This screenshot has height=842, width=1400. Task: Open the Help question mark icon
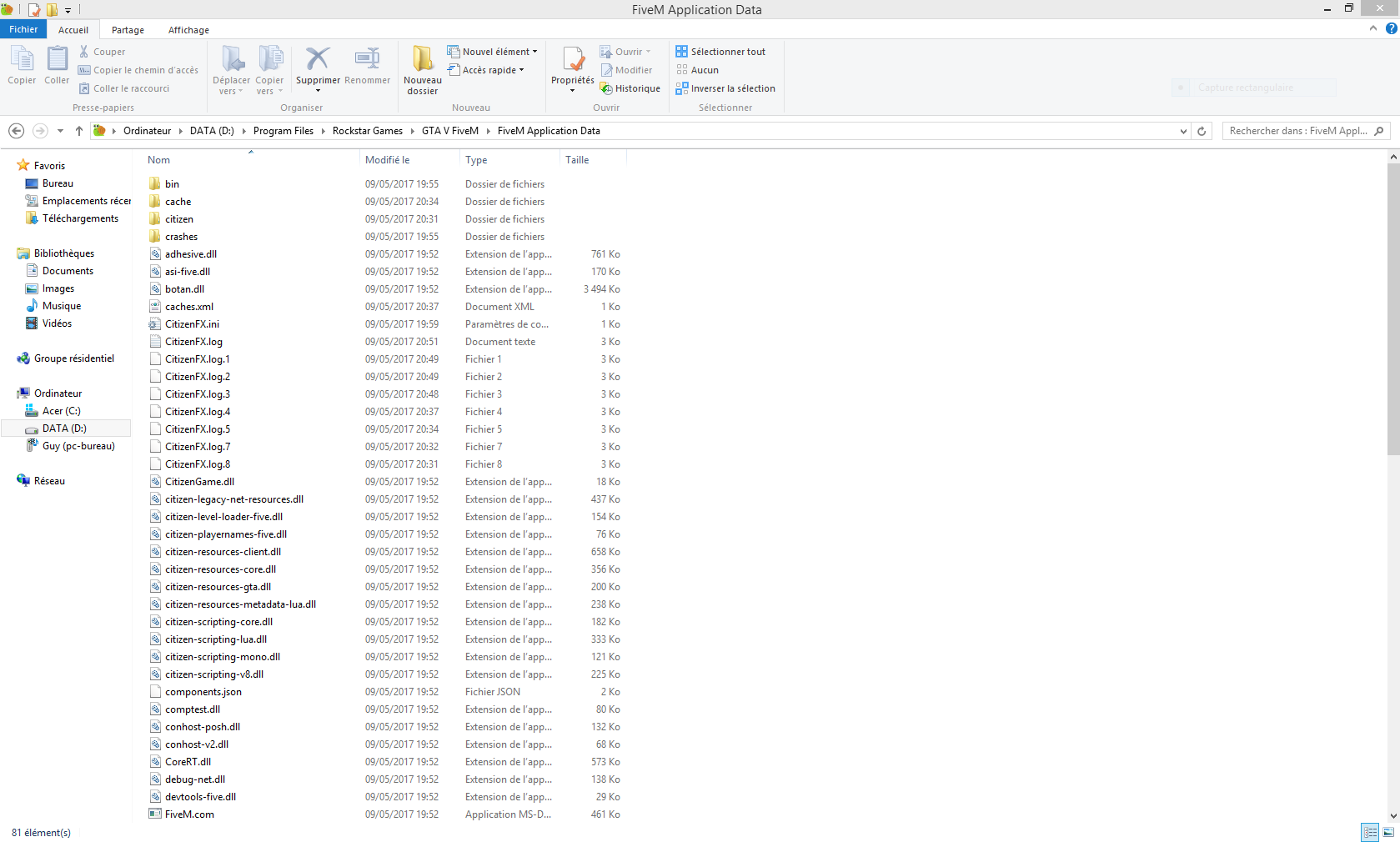click(1391, 28)
